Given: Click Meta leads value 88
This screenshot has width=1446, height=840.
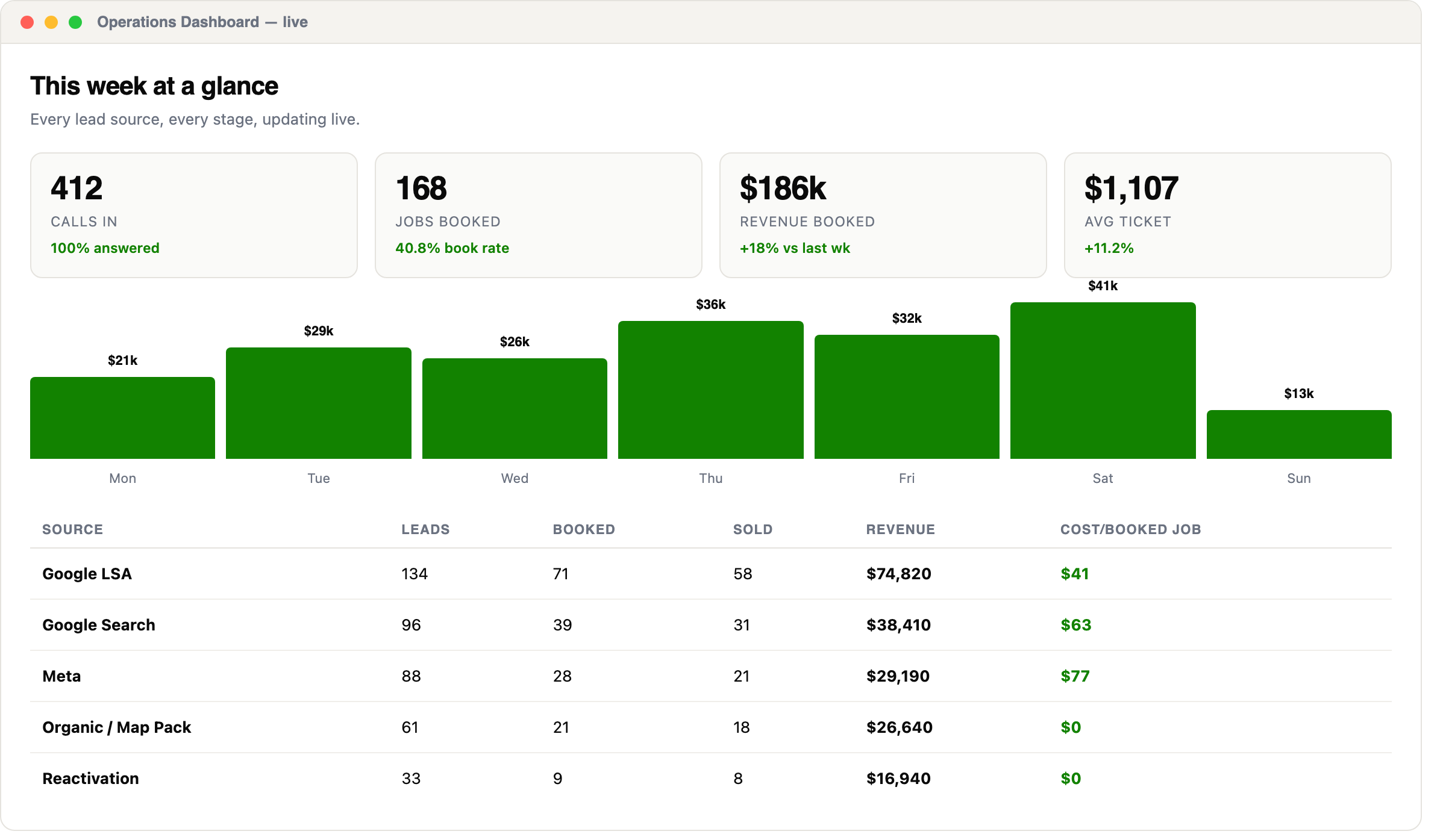Looking at the screenshot, I should click(x=411, y=676).
